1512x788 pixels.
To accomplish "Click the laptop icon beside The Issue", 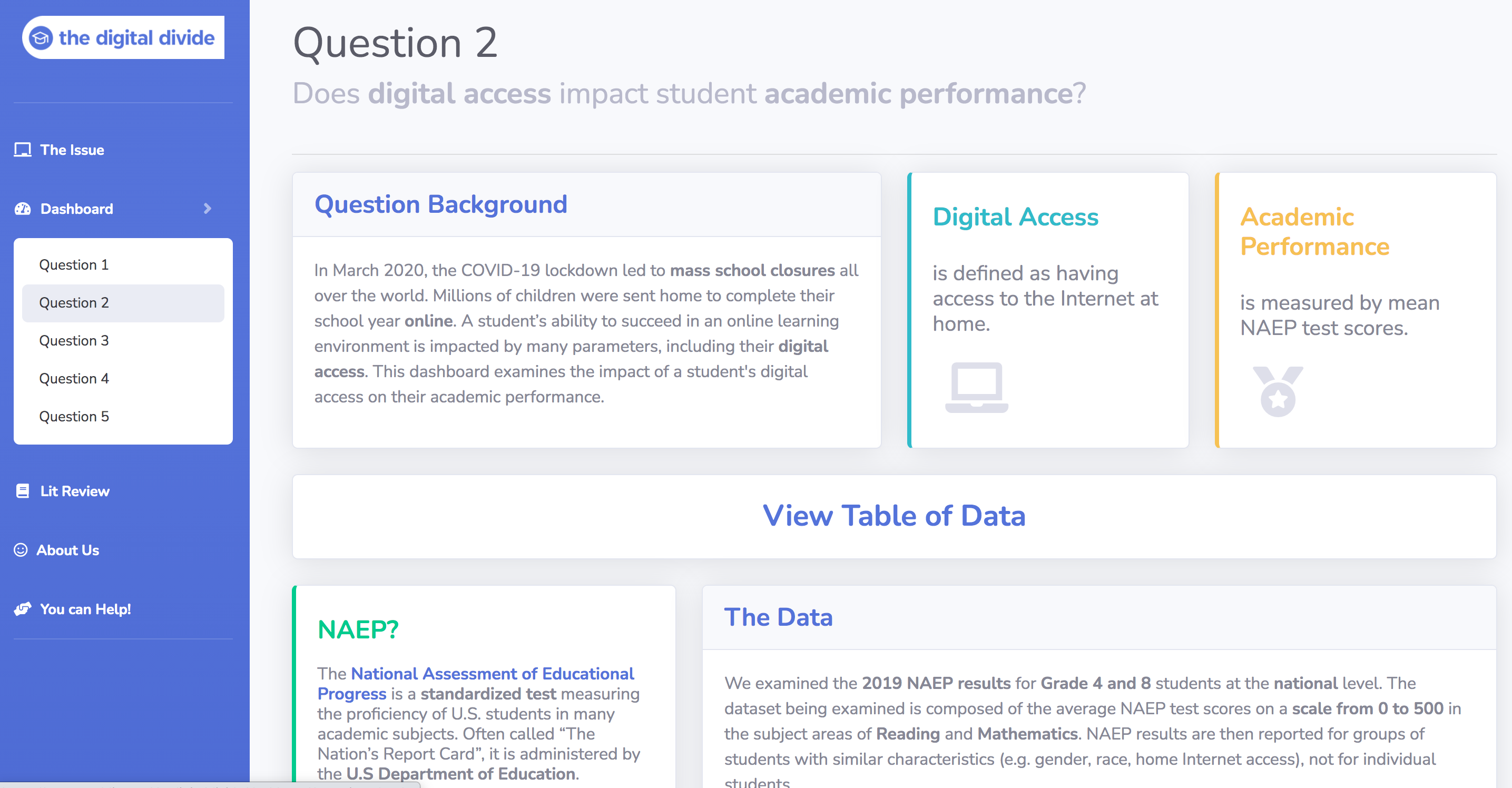I will coord(22,150).
